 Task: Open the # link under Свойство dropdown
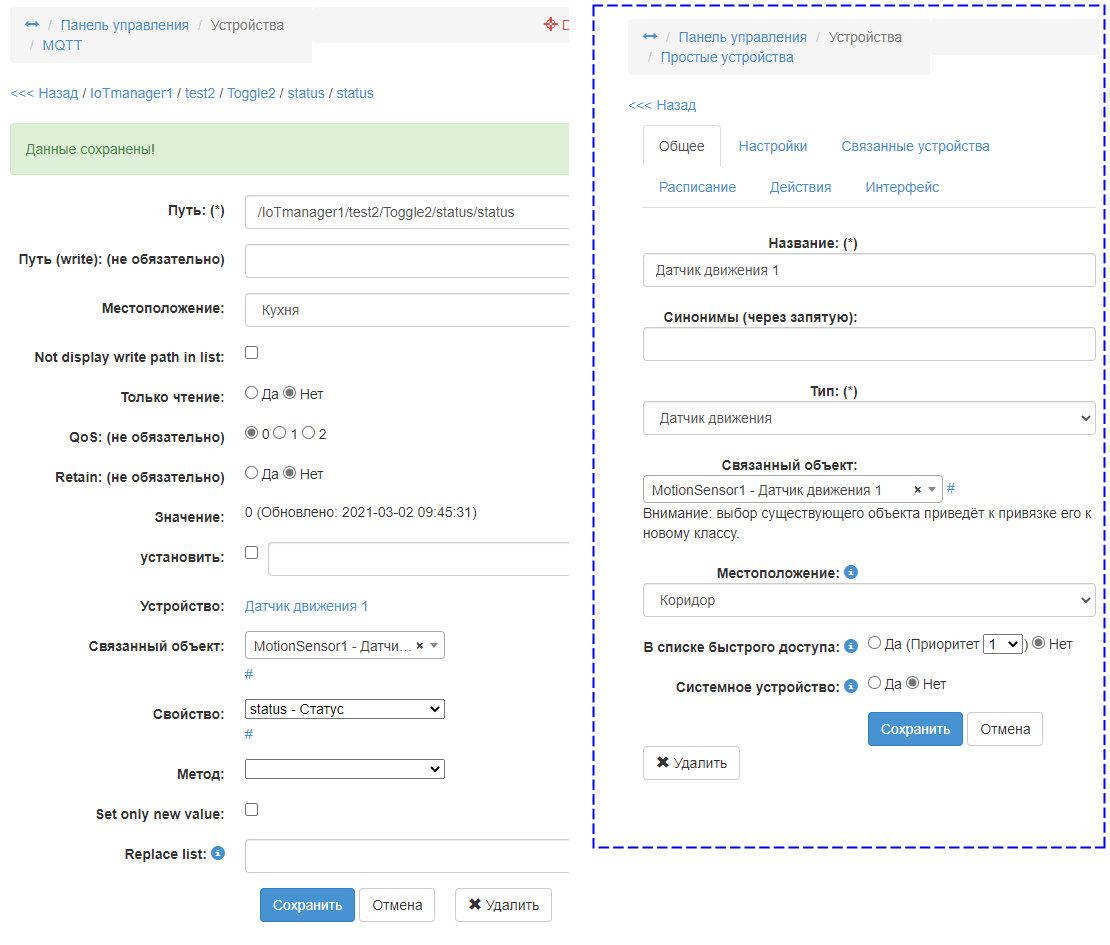(248, 734)
